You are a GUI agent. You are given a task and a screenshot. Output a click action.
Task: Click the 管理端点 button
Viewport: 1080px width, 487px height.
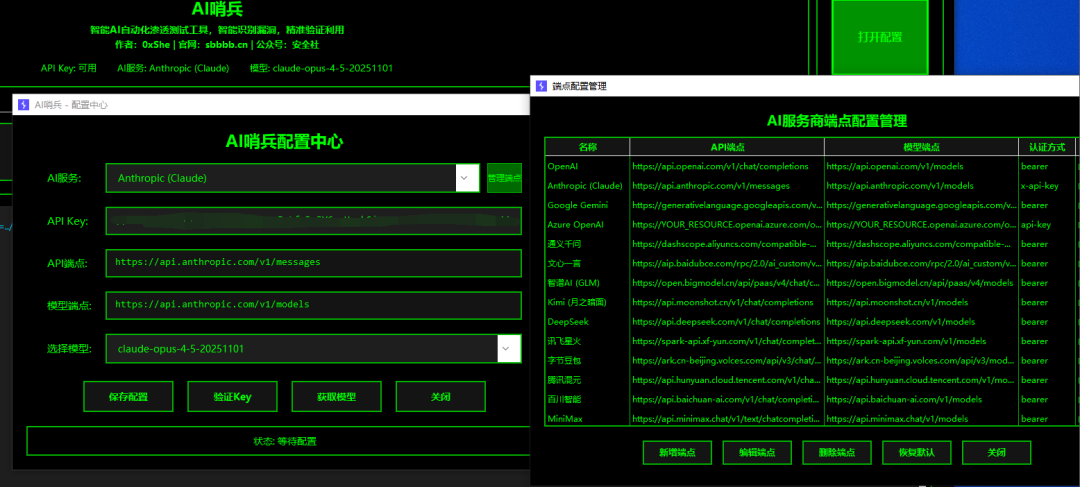(x=504, y=178)
